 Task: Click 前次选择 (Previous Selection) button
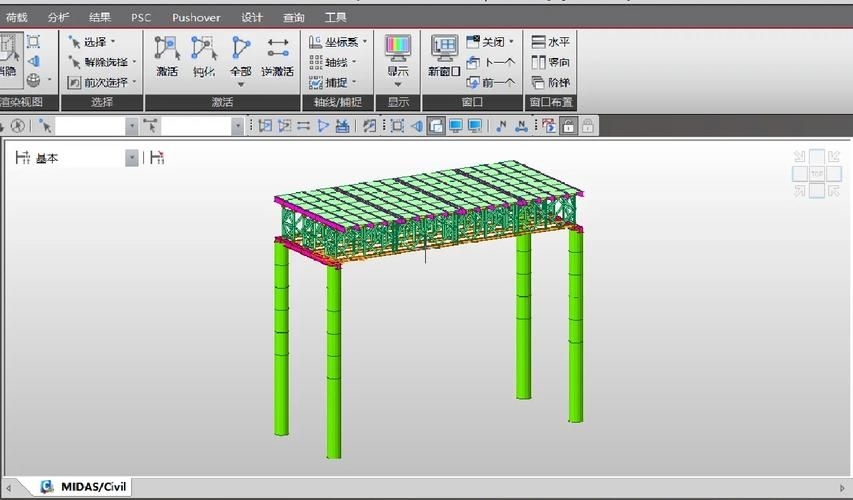tap(102, 82)
